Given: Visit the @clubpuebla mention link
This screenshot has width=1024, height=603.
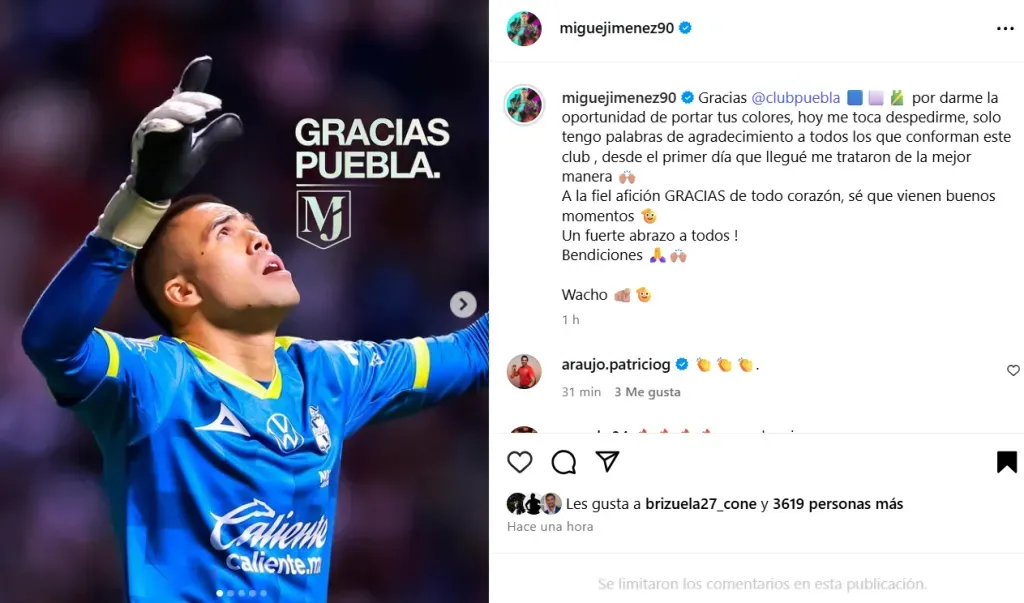Looking at the screenshot, I should 795,98.
